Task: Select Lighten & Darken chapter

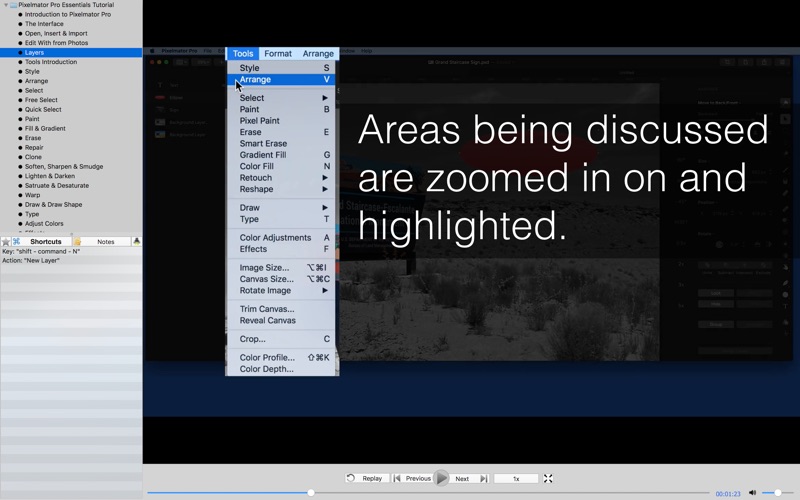Action: [50, 176]
